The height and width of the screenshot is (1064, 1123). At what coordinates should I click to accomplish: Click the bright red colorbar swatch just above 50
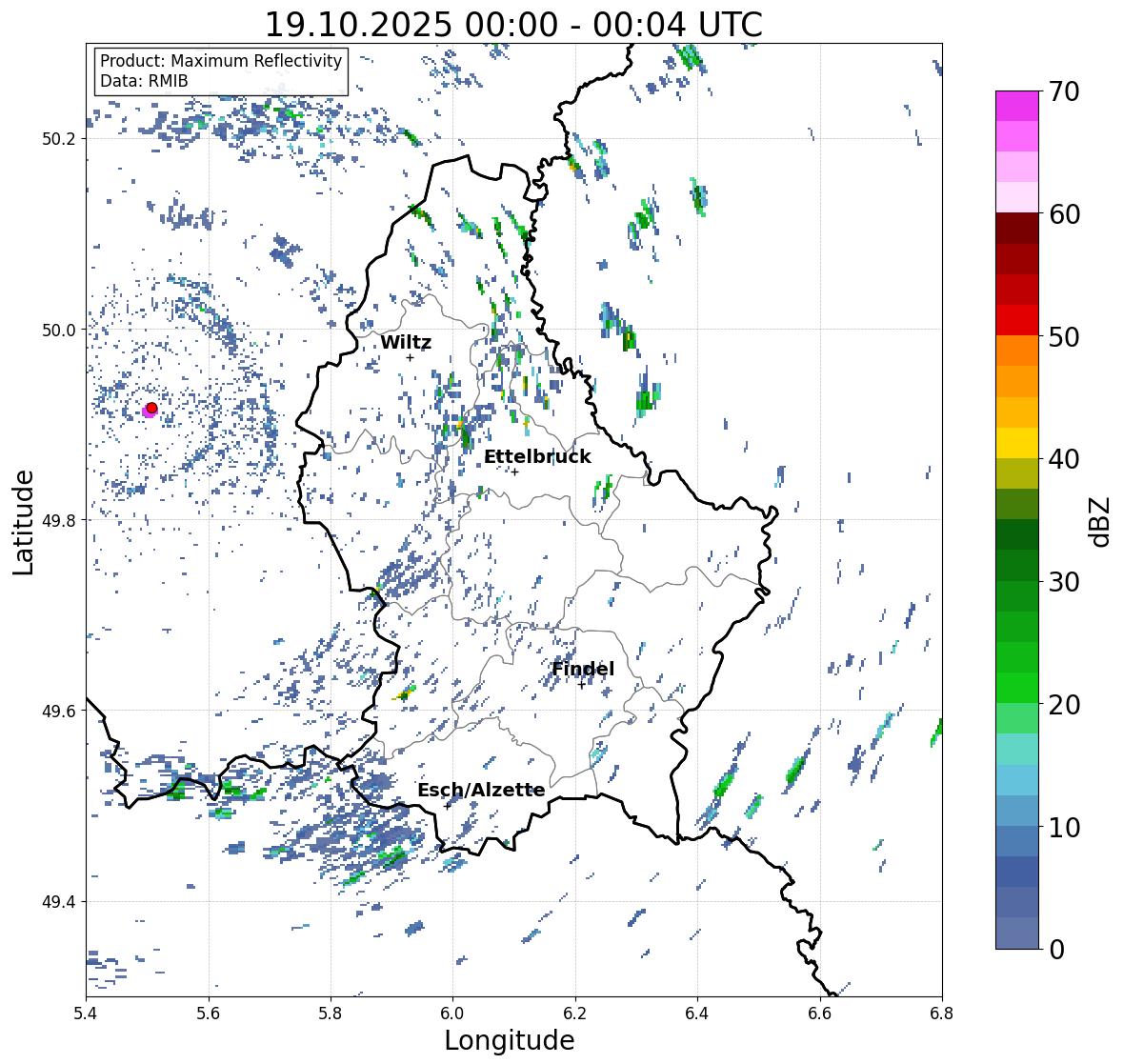1017,320
